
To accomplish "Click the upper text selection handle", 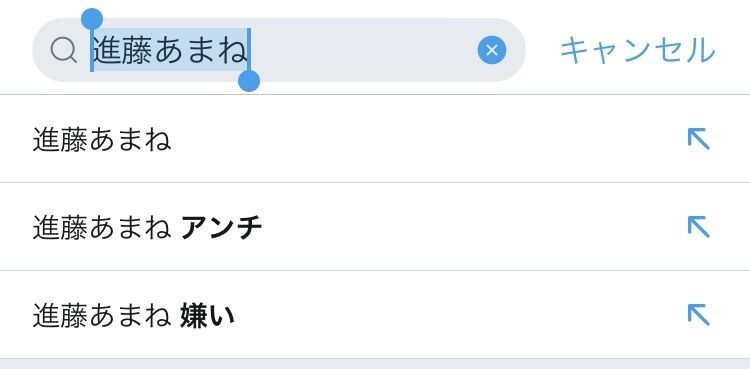I will pyautogui.click(x=92, y=19).
